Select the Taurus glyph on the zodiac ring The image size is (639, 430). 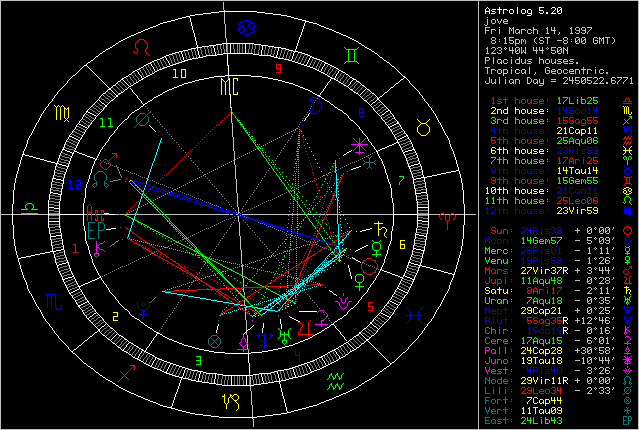424,127
